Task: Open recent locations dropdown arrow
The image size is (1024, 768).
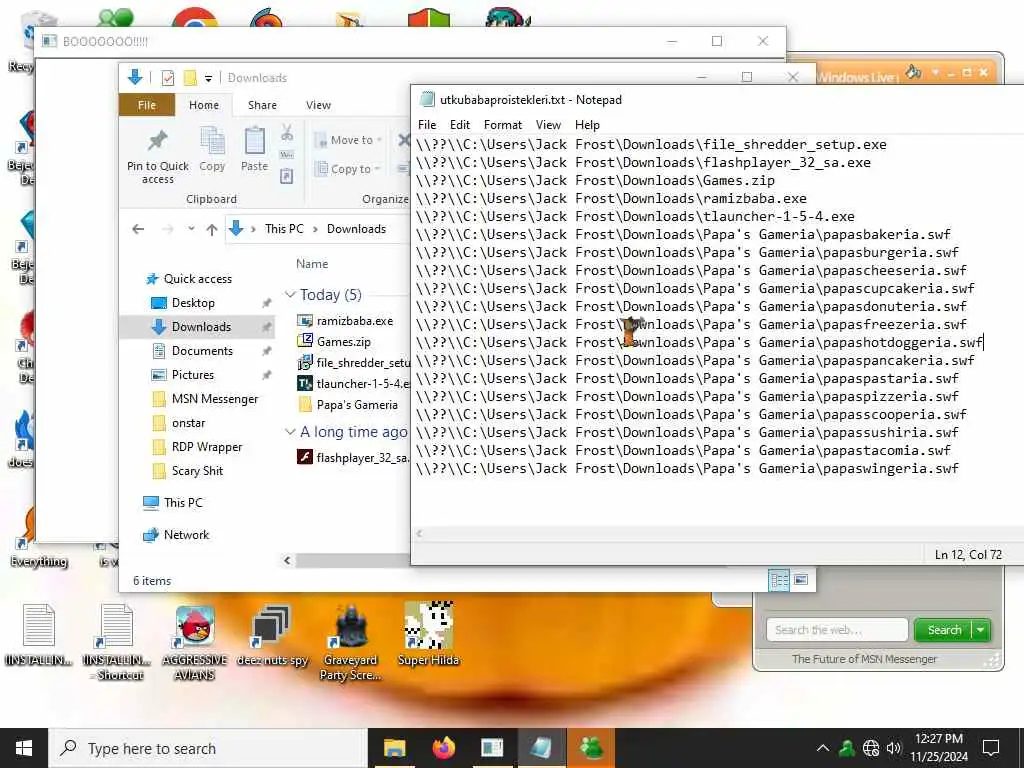Action: [x=191, y=229]
